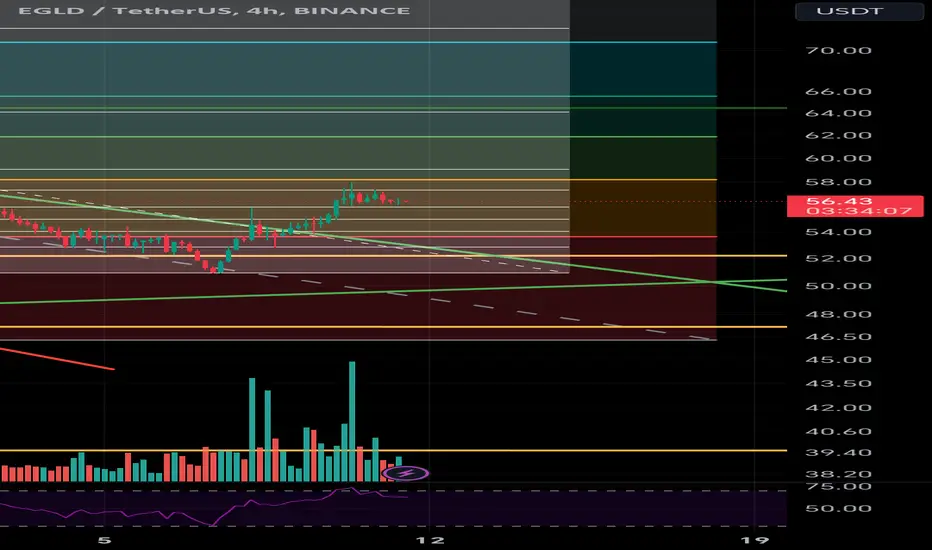The width and height of the screenshot is (932, 550).
Task: Click date 12 on the time axis
Action: point(430,540)
